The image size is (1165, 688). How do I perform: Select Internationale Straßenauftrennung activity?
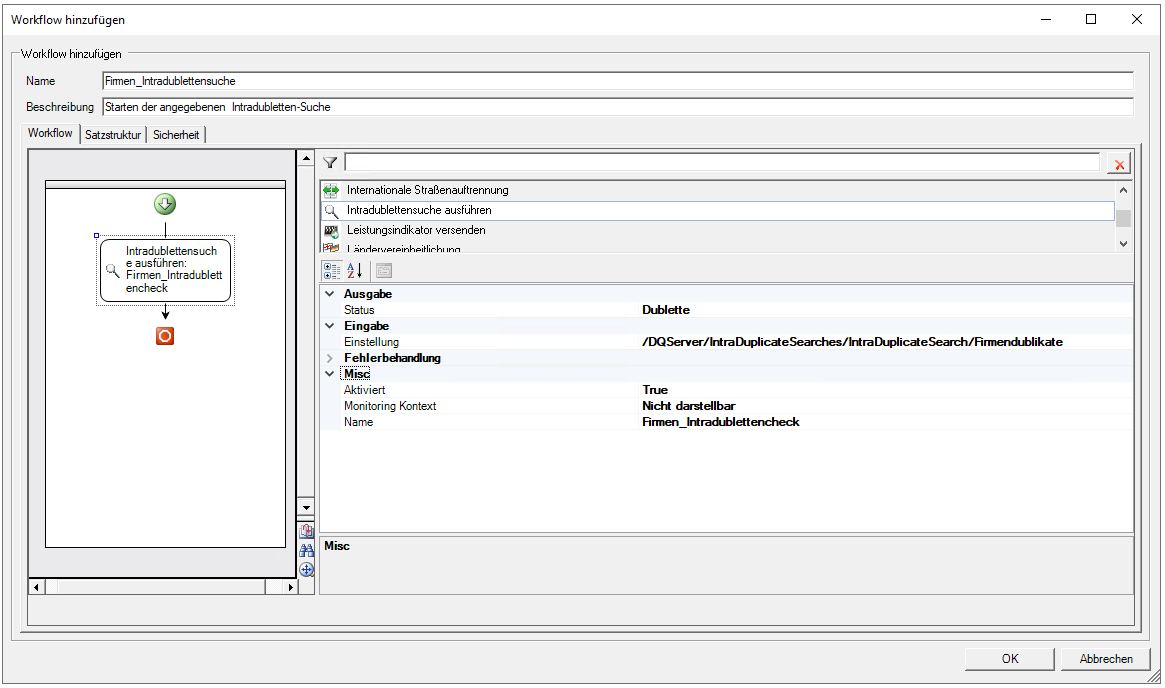coord(427,190)
